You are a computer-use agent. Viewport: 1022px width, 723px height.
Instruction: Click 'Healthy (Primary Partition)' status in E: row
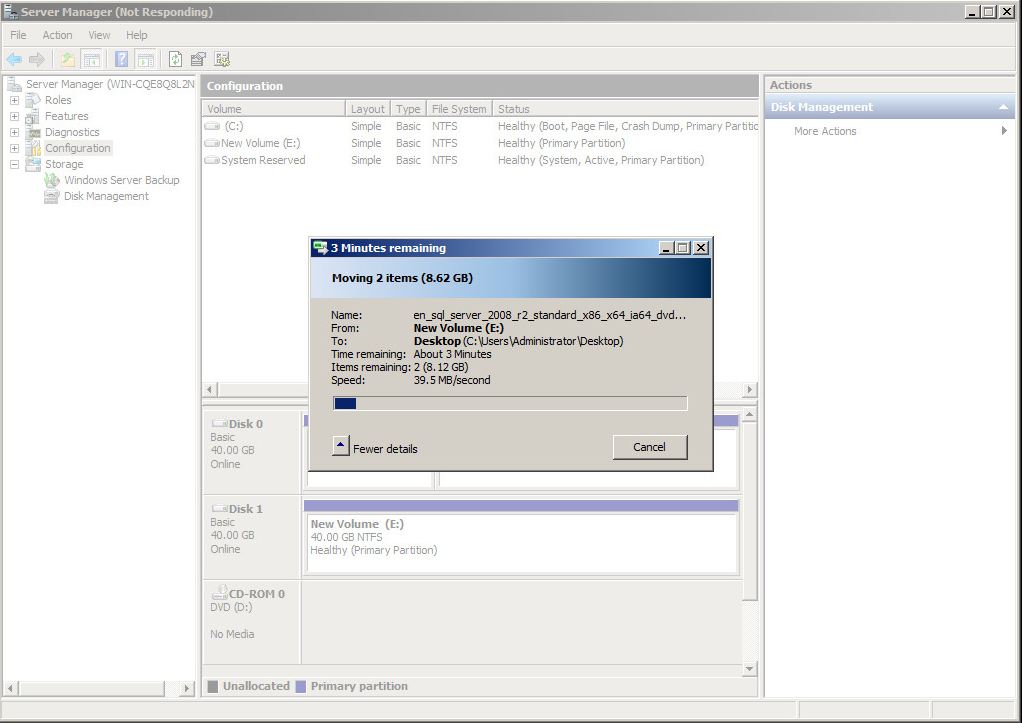point(561,143)
